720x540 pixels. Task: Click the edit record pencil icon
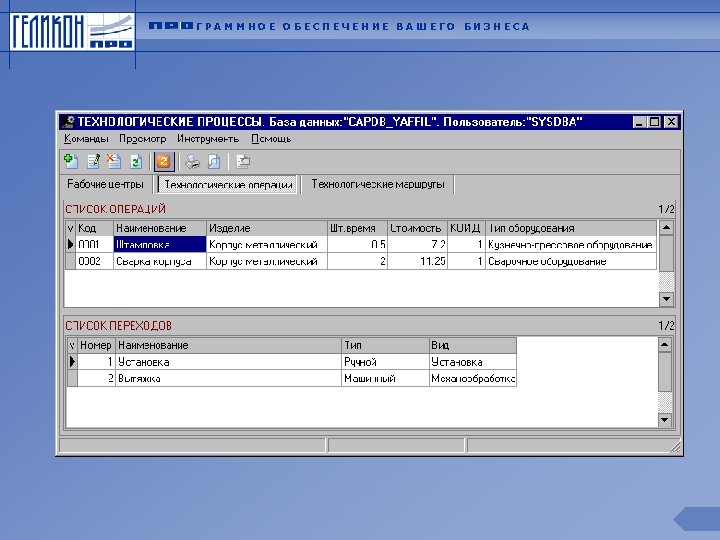coord(94,161)
